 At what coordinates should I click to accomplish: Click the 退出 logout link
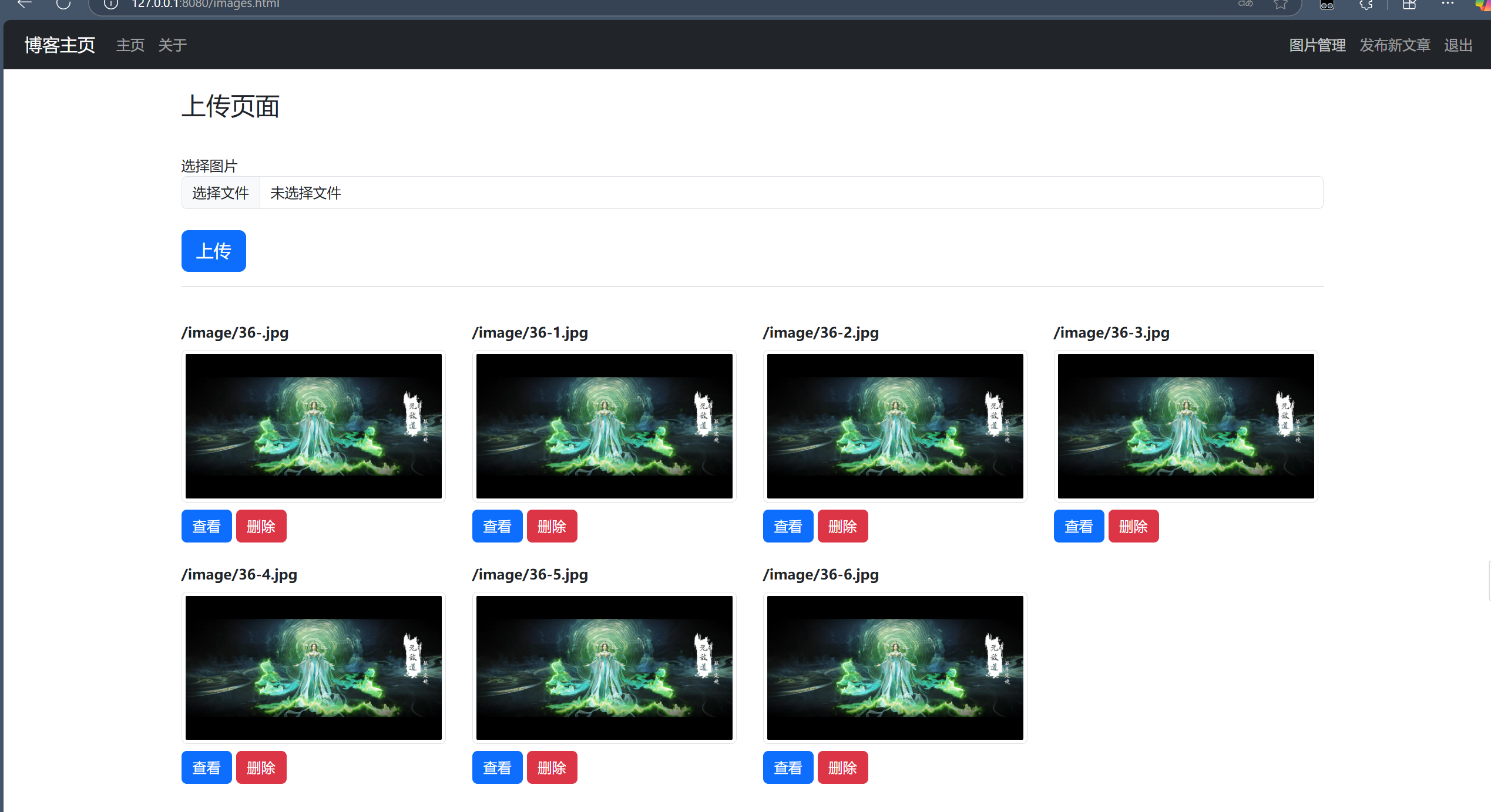[1458, 45]
